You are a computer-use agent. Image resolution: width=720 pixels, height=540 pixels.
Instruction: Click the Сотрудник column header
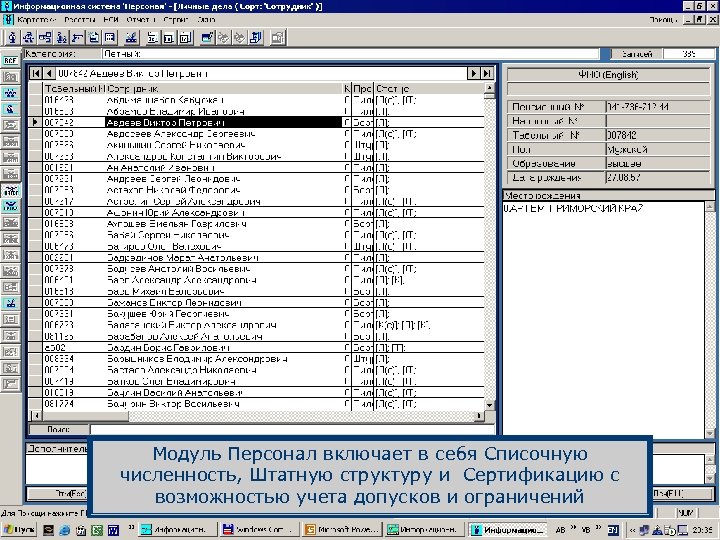(225, 89)
